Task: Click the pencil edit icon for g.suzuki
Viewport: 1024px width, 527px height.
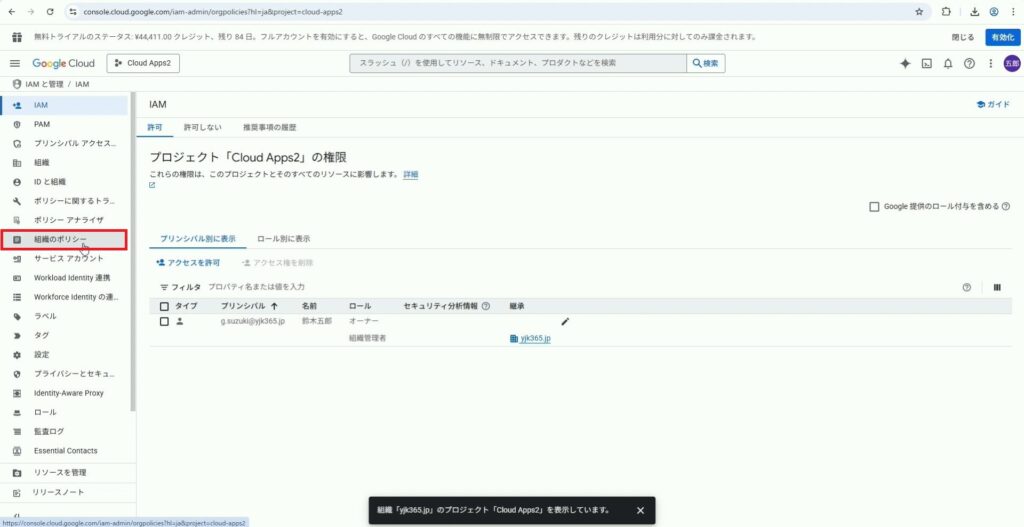Action: coord(565,322)
